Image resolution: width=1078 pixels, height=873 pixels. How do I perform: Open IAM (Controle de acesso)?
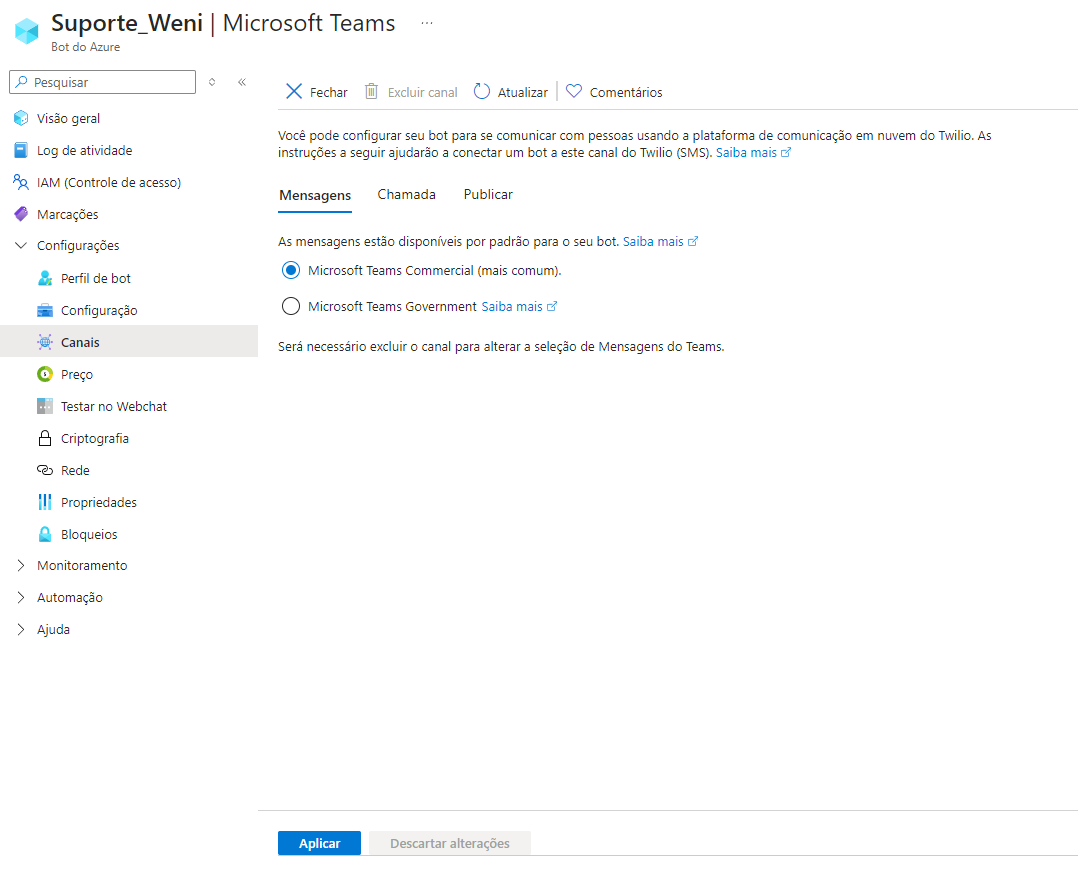pos(110,182)
